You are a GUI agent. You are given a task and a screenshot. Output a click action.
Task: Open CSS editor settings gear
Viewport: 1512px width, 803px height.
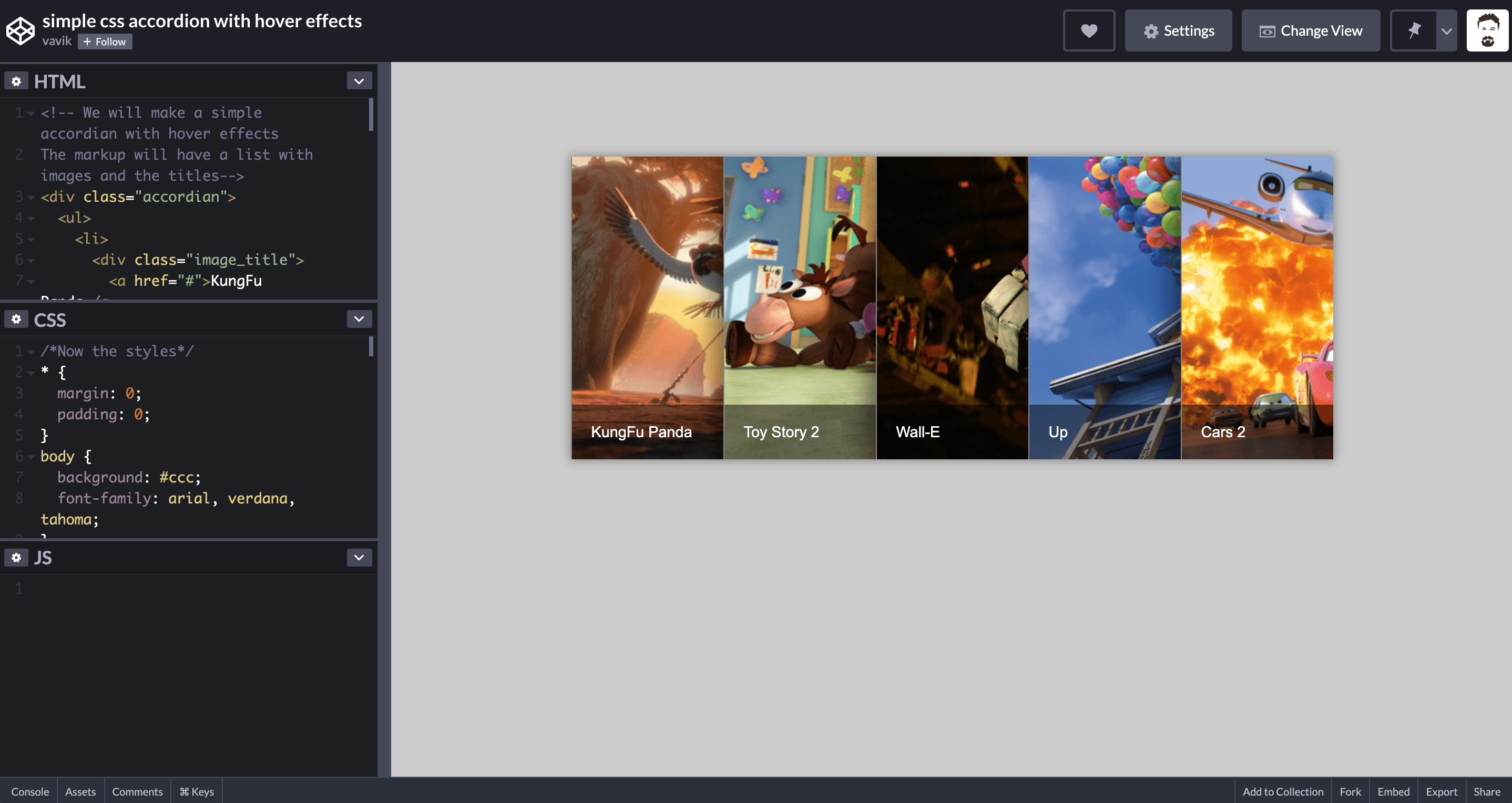[x=16, y=319]
